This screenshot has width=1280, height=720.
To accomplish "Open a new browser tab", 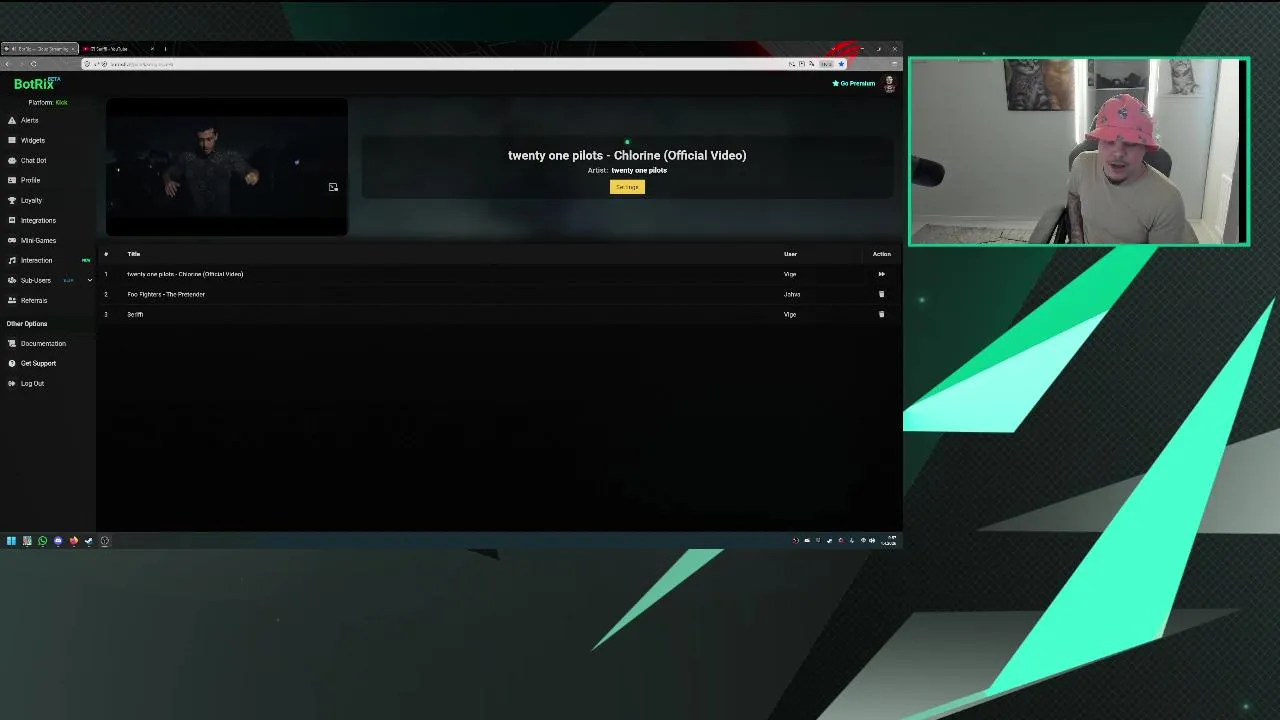I will point(165,49).
